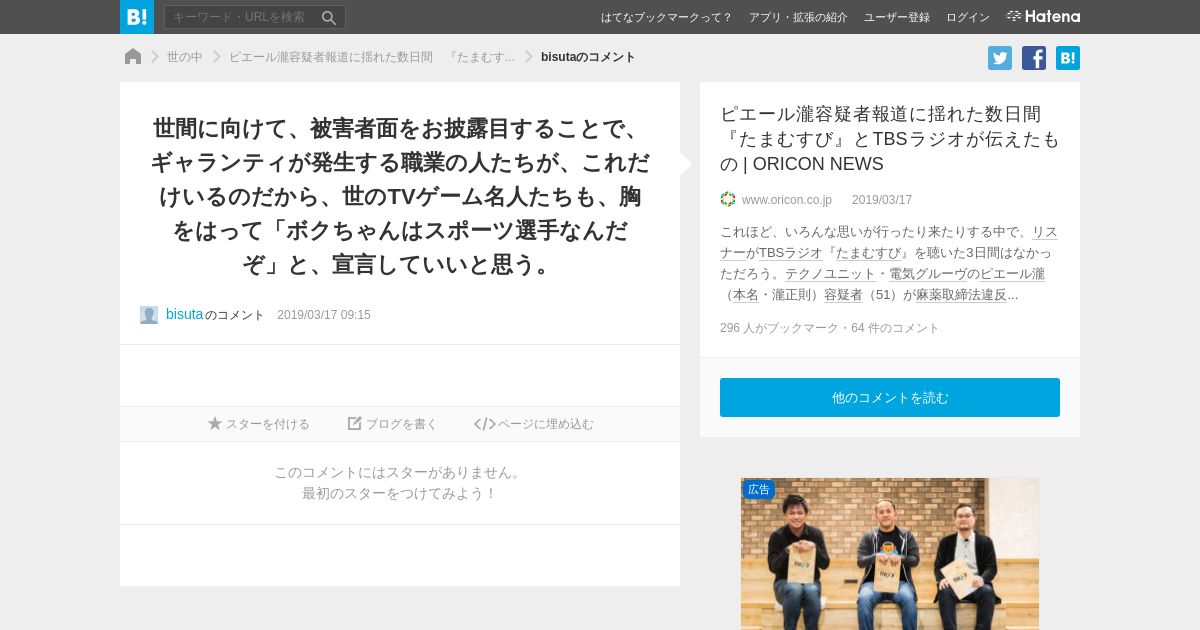Go to home via house icon
This screenshot has height=630, width=1200.
[x=133, y=57]
